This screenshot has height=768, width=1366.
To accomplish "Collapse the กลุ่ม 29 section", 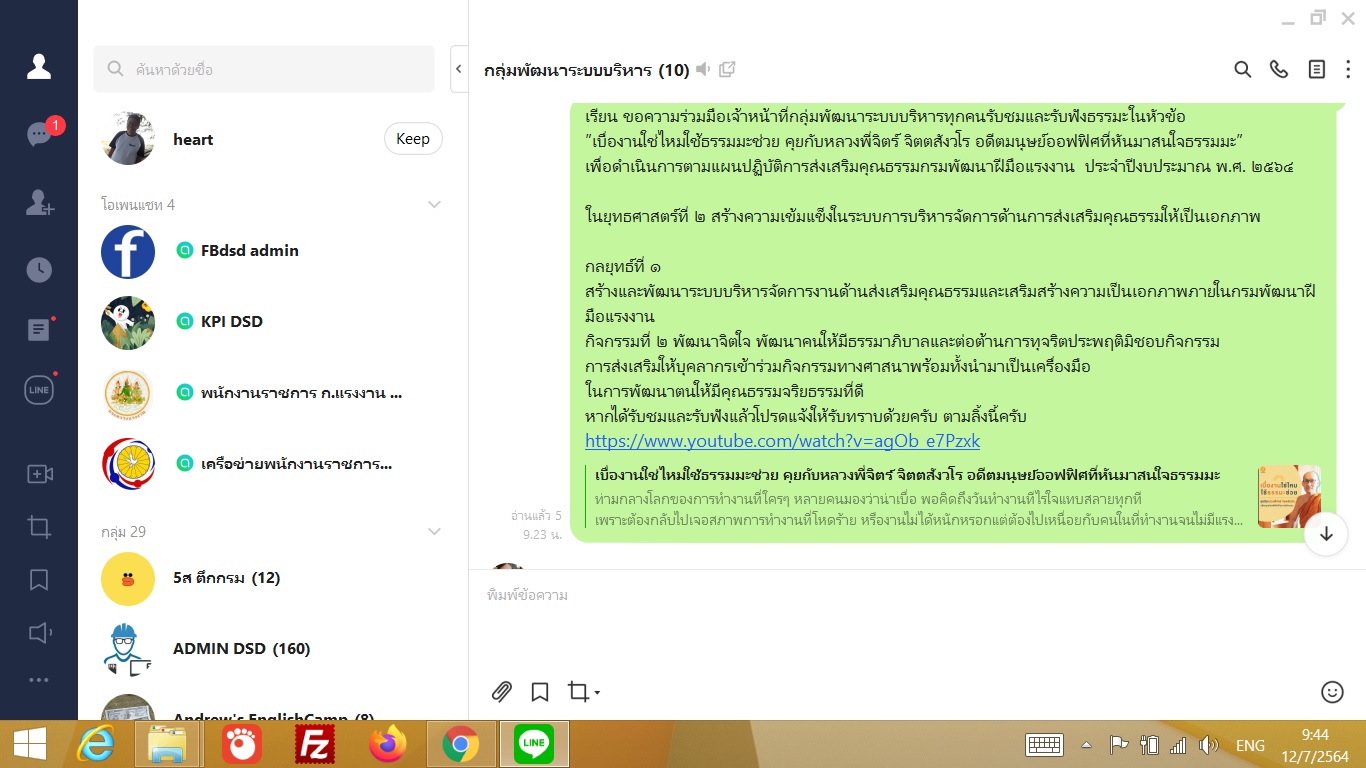I will (434, 532).
